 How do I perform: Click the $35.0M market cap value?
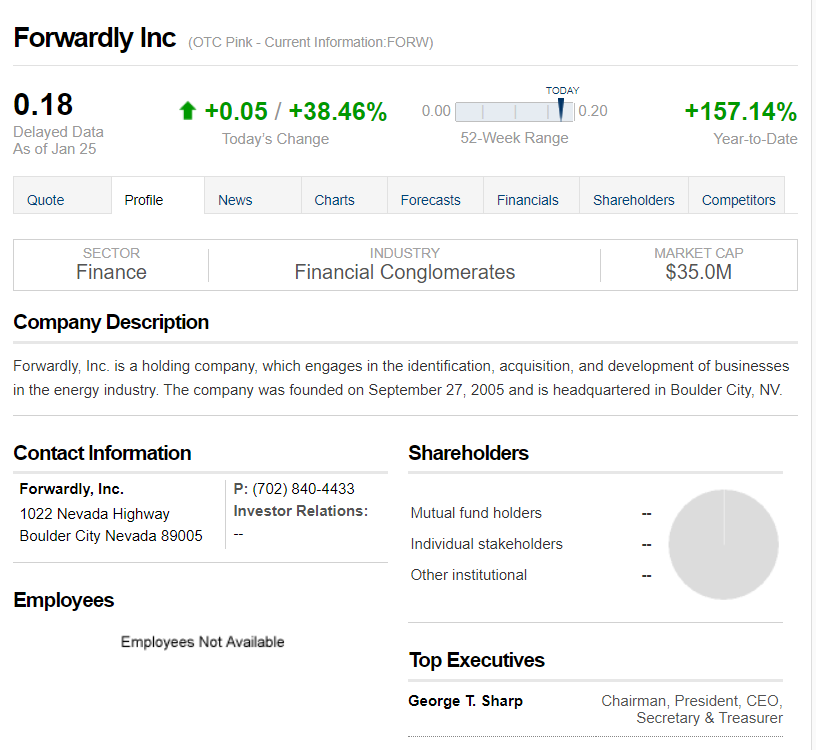[x=699, y=272]
